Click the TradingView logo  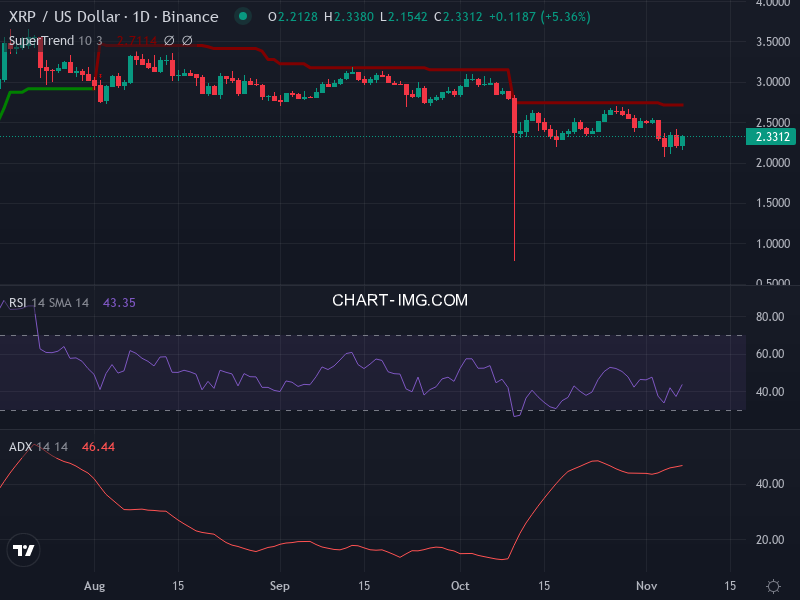point(22,550)
